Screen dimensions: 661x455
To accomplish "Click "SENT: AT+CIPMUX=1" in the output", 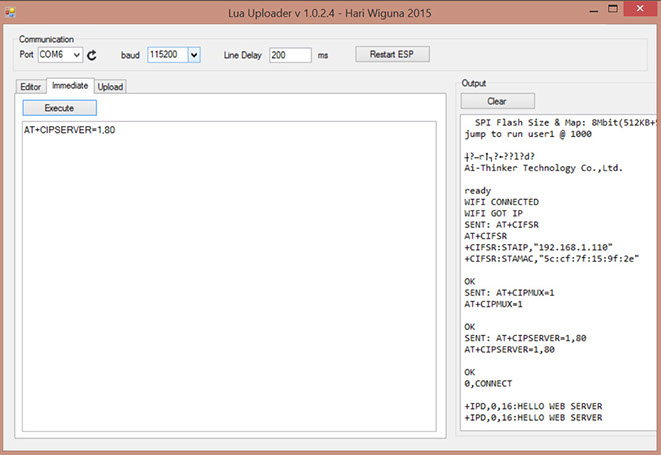I will pos(509,293).
